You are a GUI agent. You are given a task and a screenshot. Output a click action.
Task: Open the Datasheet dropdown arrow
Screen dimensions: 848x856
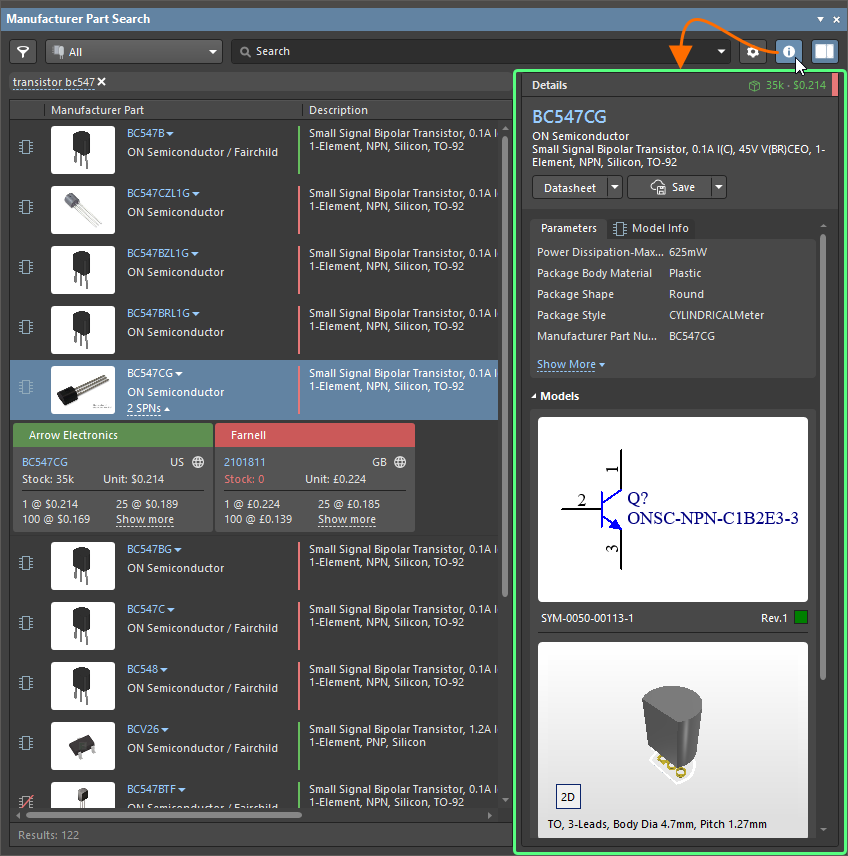pyautogui.click(x=614, y=187)
